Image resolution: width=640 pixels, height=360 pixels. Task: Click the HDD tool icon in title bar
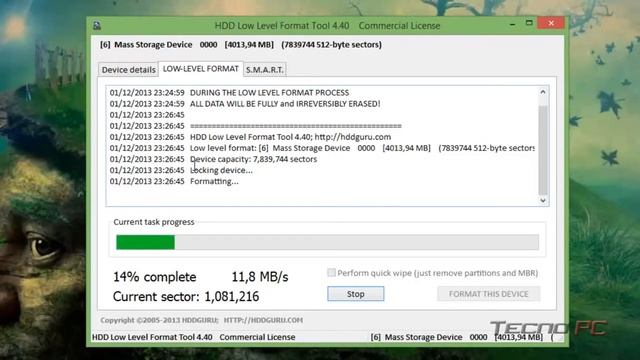(97, 26)
